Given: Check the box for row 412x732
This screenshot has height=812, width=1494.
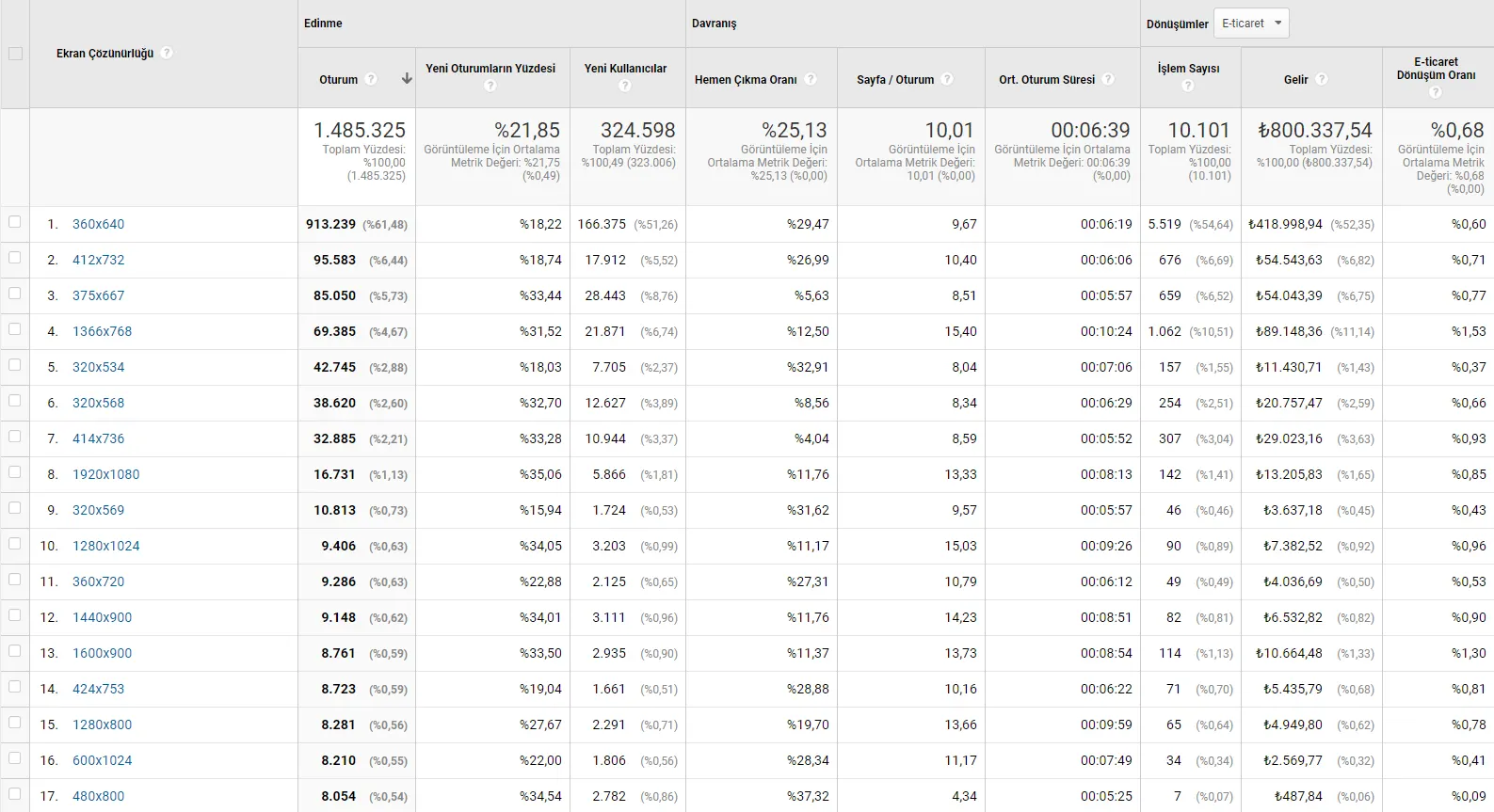Looking at the screenshot, I should (14, 258).
